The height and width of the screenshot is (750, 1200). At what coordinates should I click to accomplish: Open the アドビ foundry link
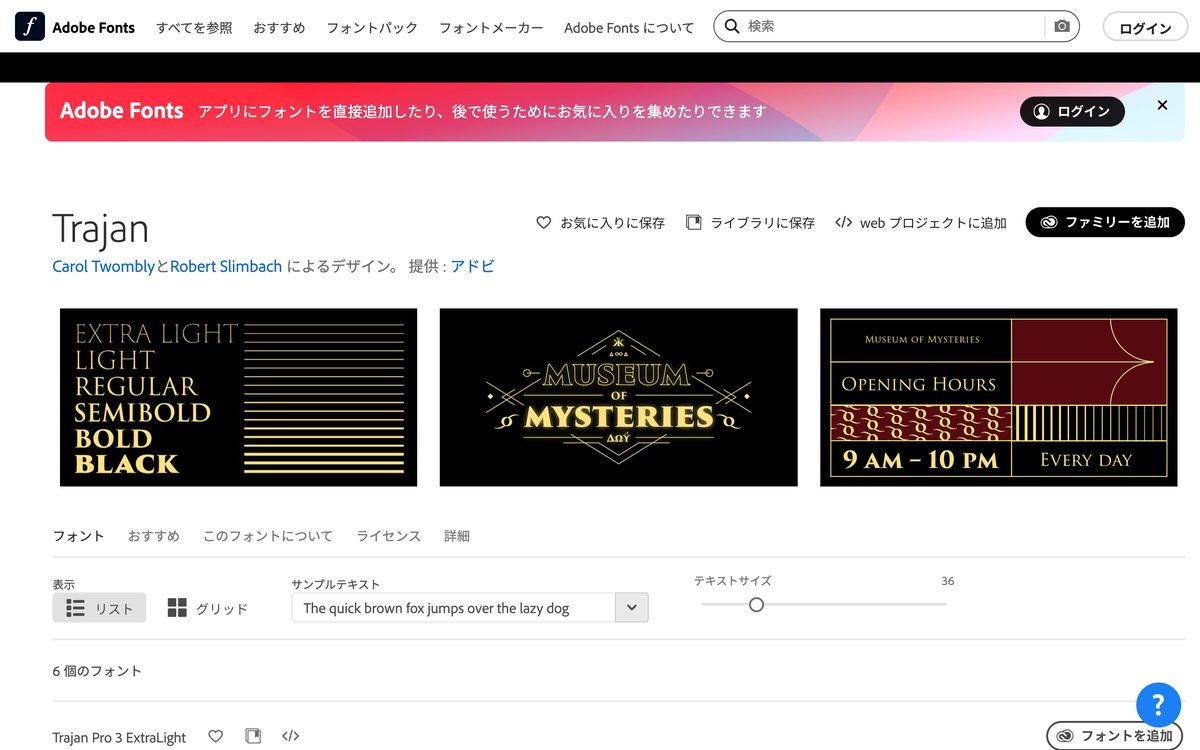coord(472,267)
